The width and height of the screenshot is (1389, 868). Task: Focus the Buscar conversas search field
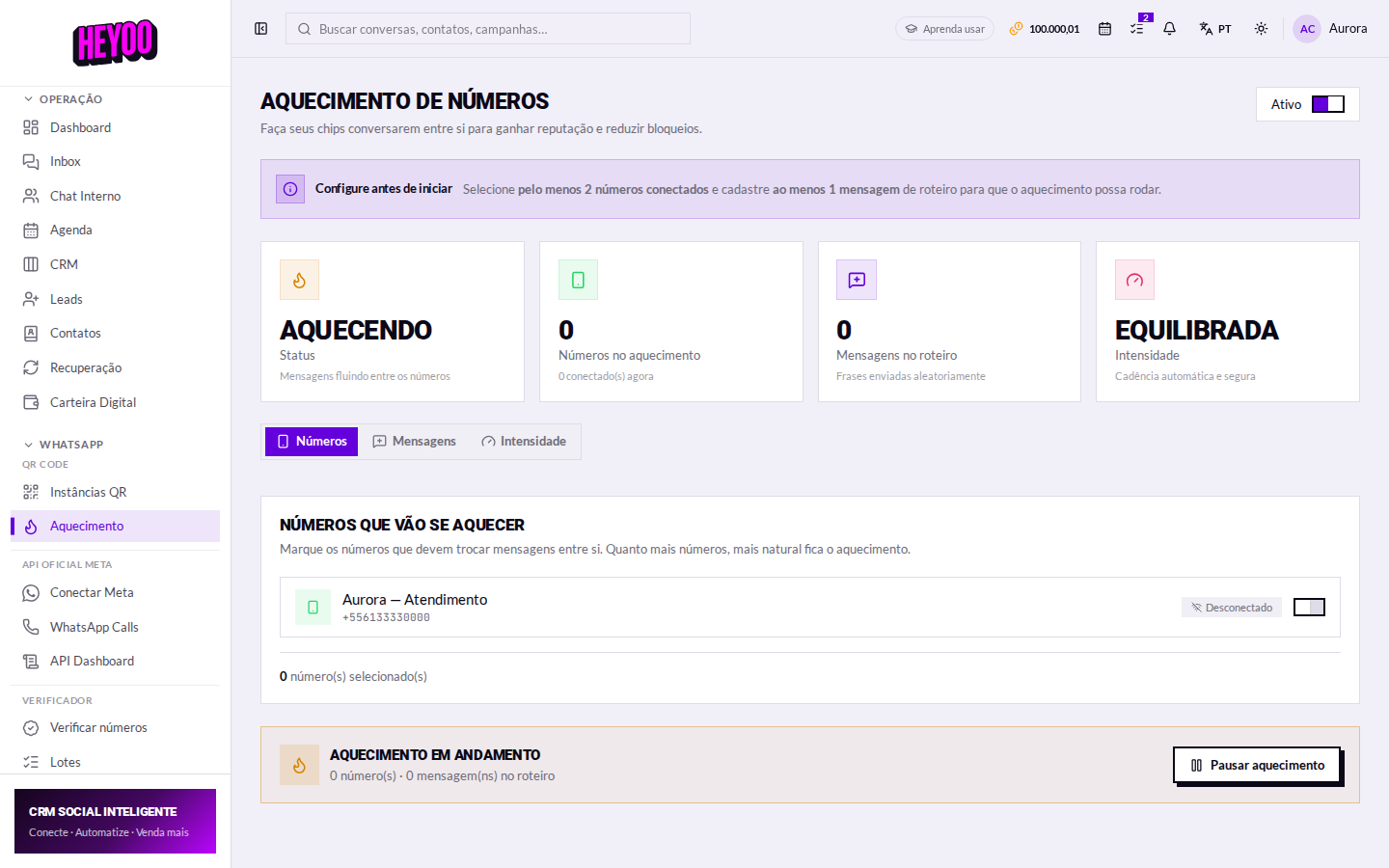click(x=488, y=29)
